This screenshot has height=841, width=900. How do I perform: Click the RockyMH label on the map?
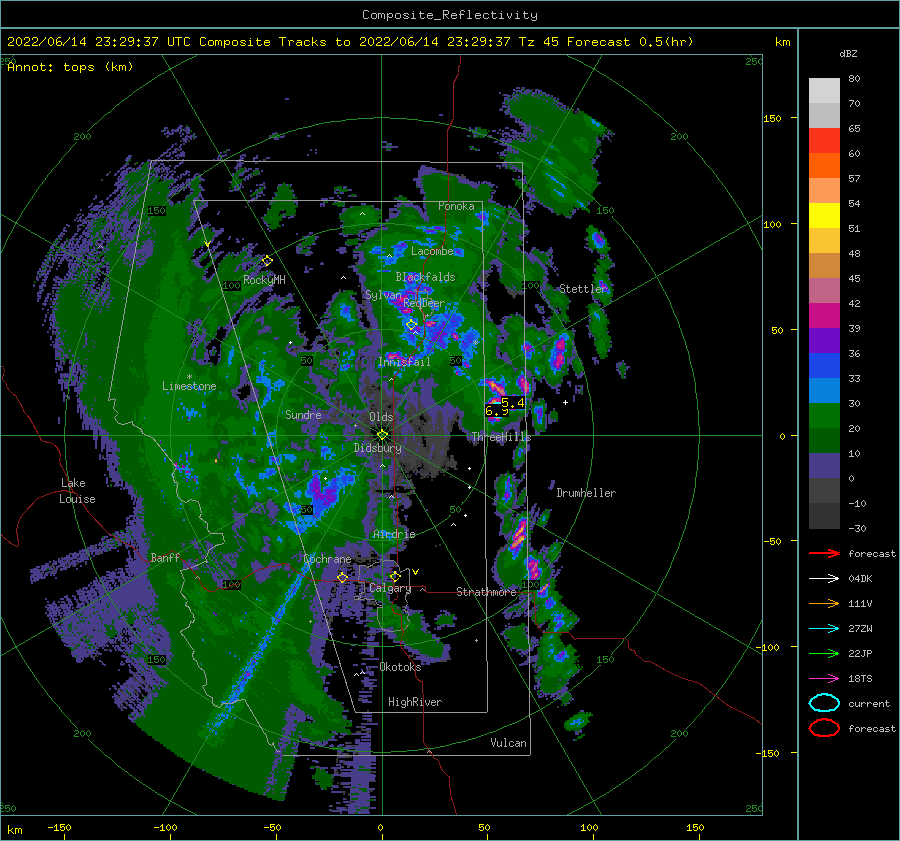[x=264, y=280]
